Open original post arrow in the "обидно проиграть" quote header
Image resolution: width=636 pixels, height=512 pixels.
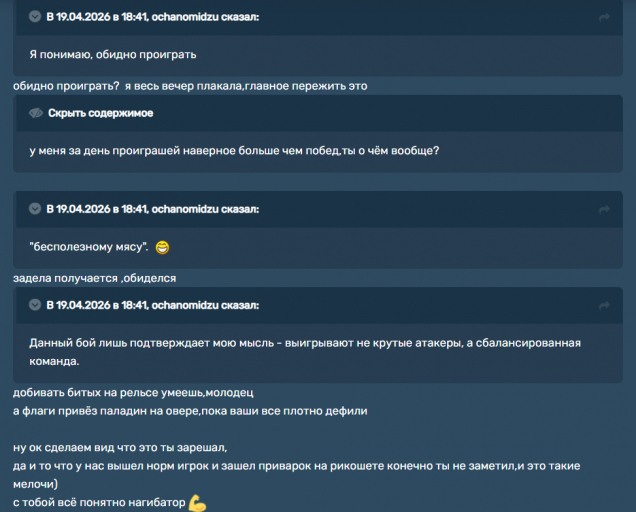click(604, 17)
